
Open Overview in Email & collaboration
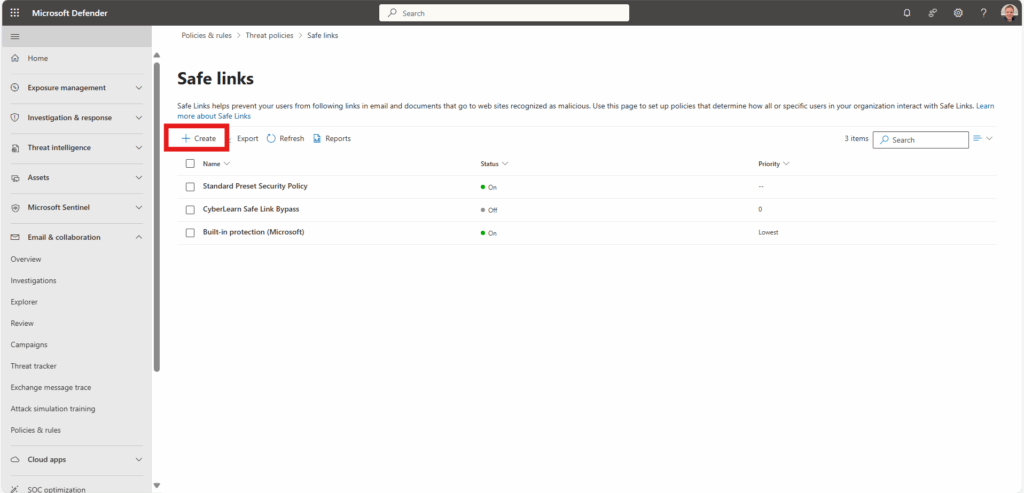(26, 259)
